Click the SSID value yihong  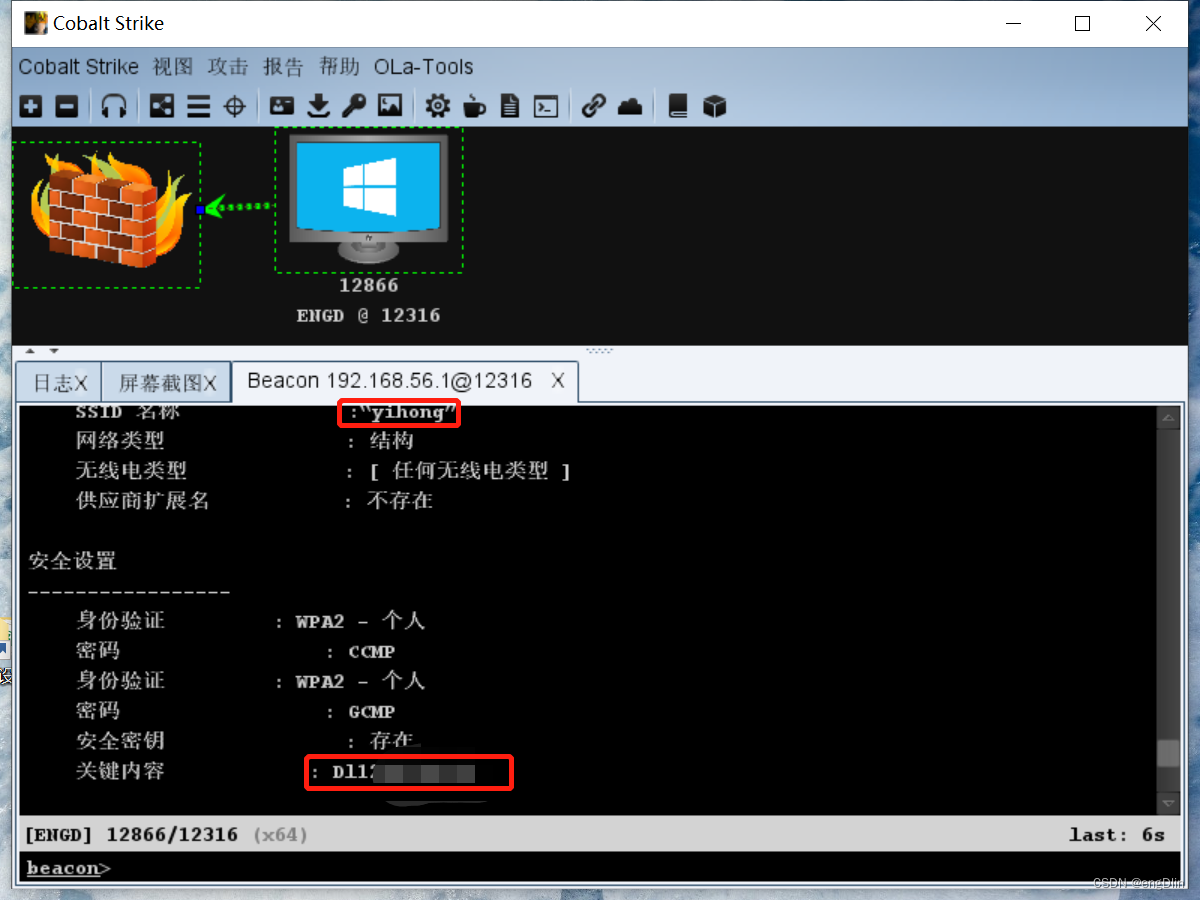pyautogui.click(x=407, y=412)
